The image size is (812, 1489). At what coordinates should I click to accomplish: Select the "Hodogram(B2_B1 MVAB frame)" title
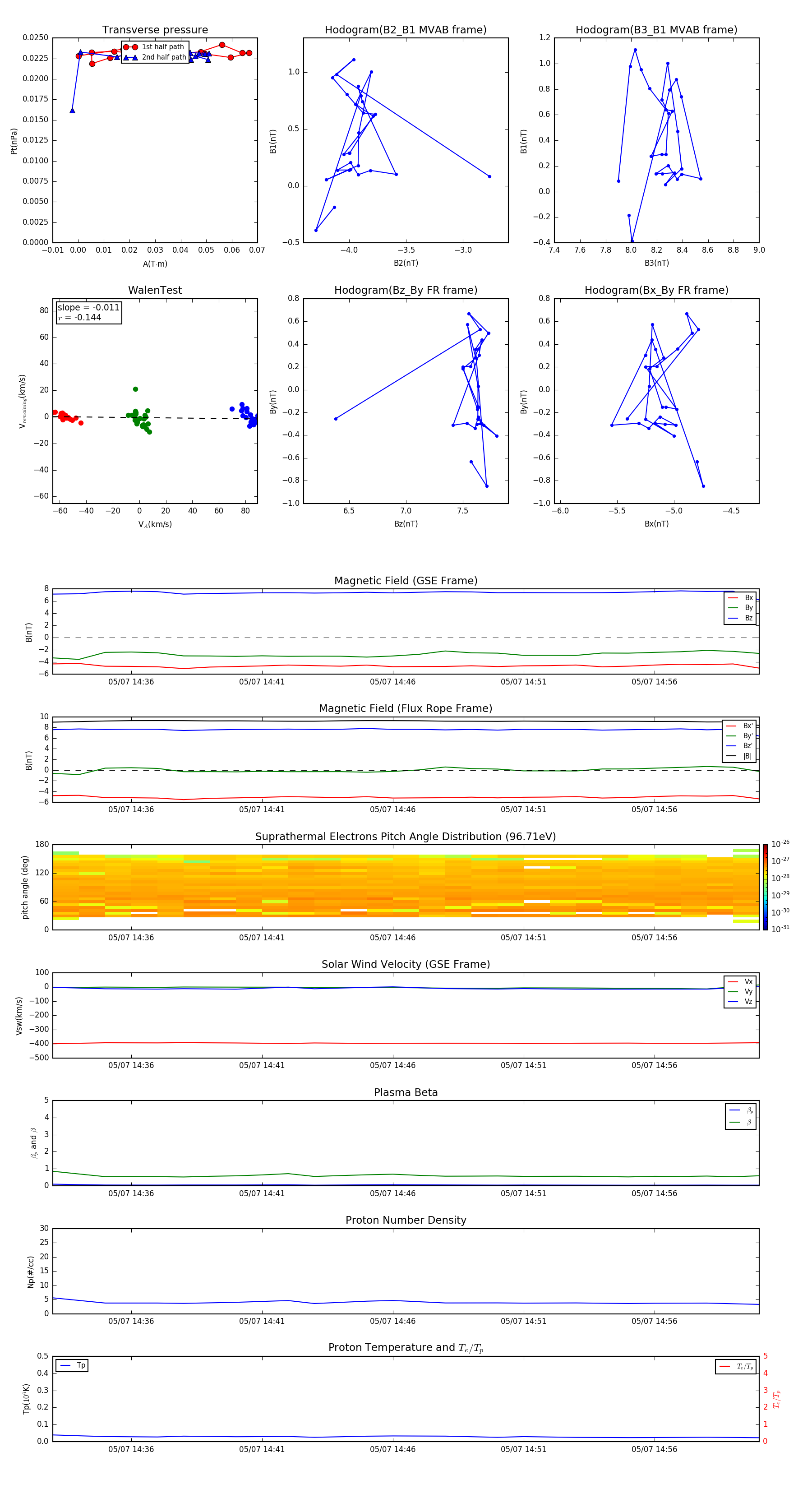[406, 30]
